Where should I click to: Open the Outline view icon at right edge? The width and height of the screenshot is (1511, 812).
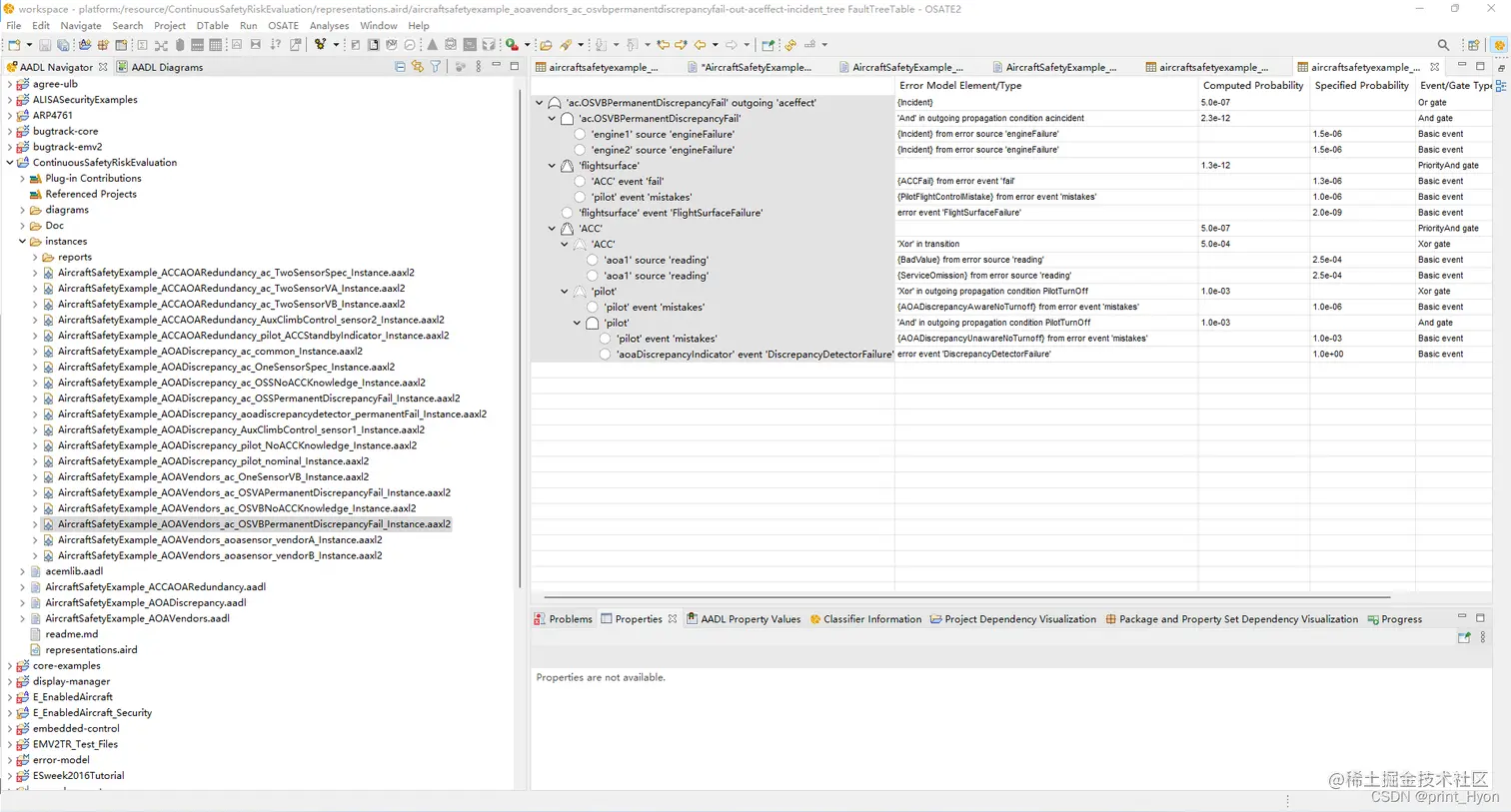click(1501, 86)
